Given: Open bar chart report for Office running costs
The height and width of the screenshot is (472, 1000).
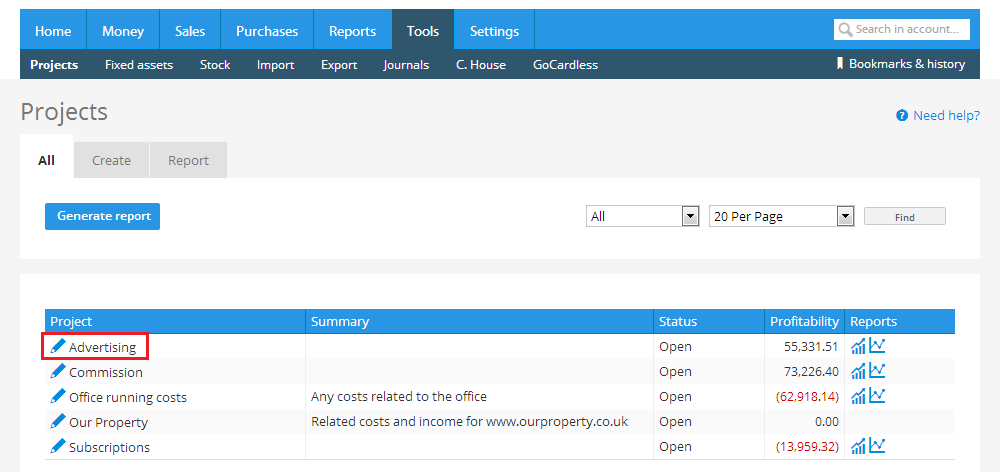Looking at the screenshot, I should (x=858, y=396).
